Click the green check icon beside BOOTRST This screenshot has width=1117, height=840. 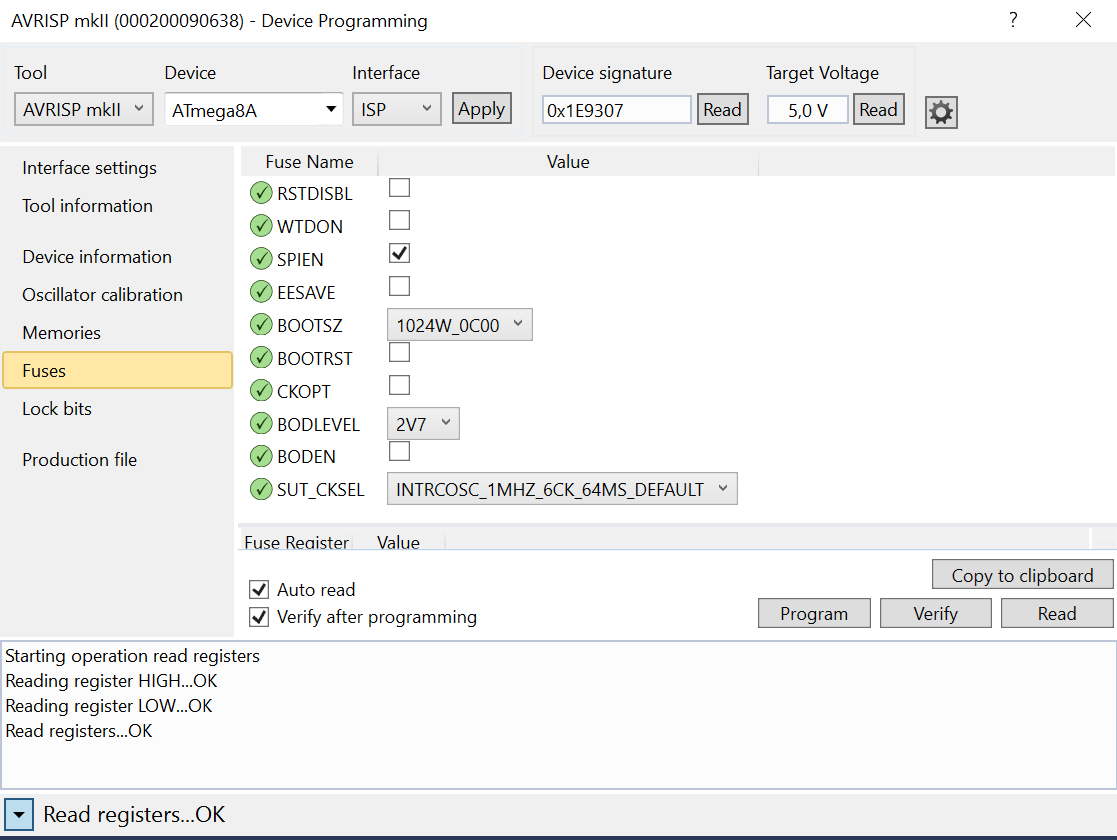pos(261,358)
